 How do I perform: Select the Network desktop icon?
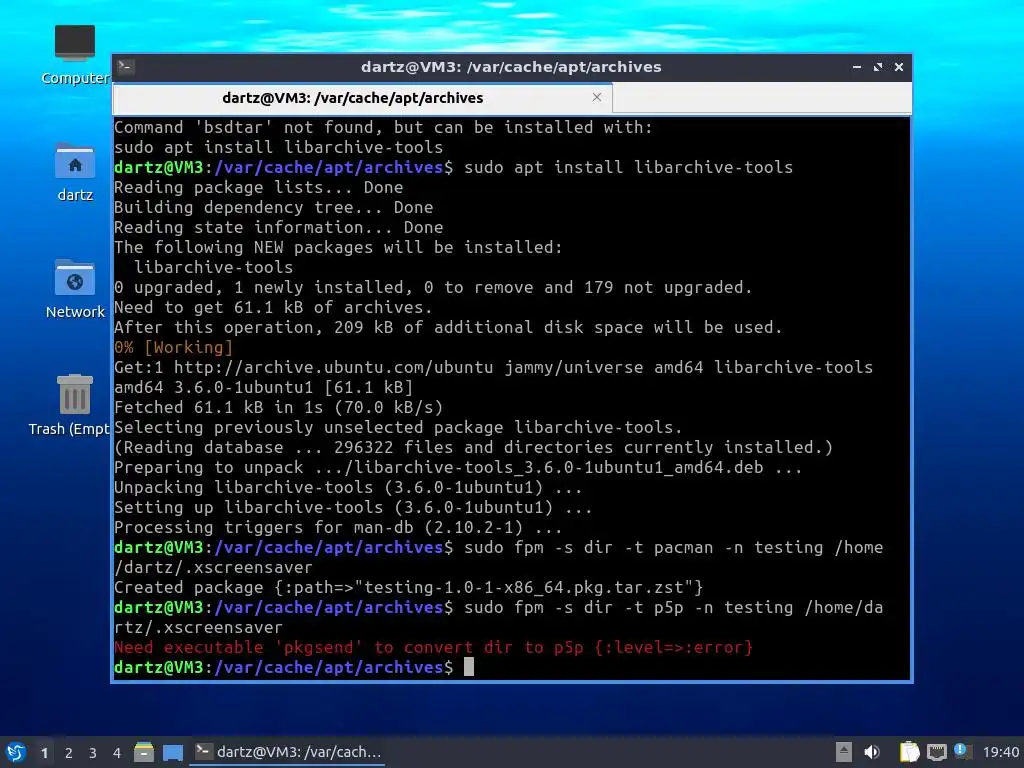[74, 289]
